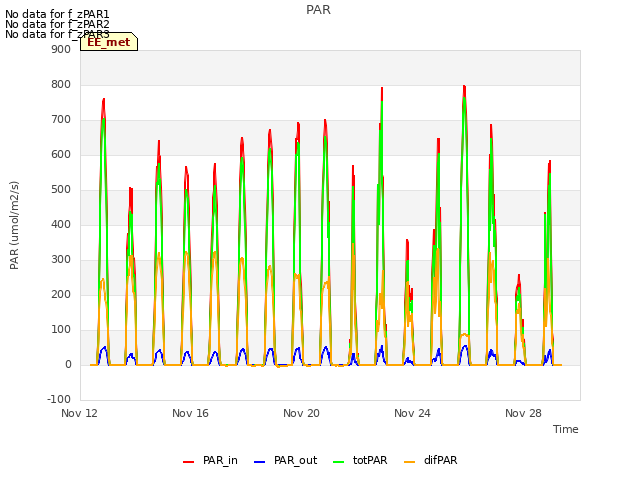Click the PAR chart title
The height and width of the screenshot is (480, 640).
pos(318,10)
